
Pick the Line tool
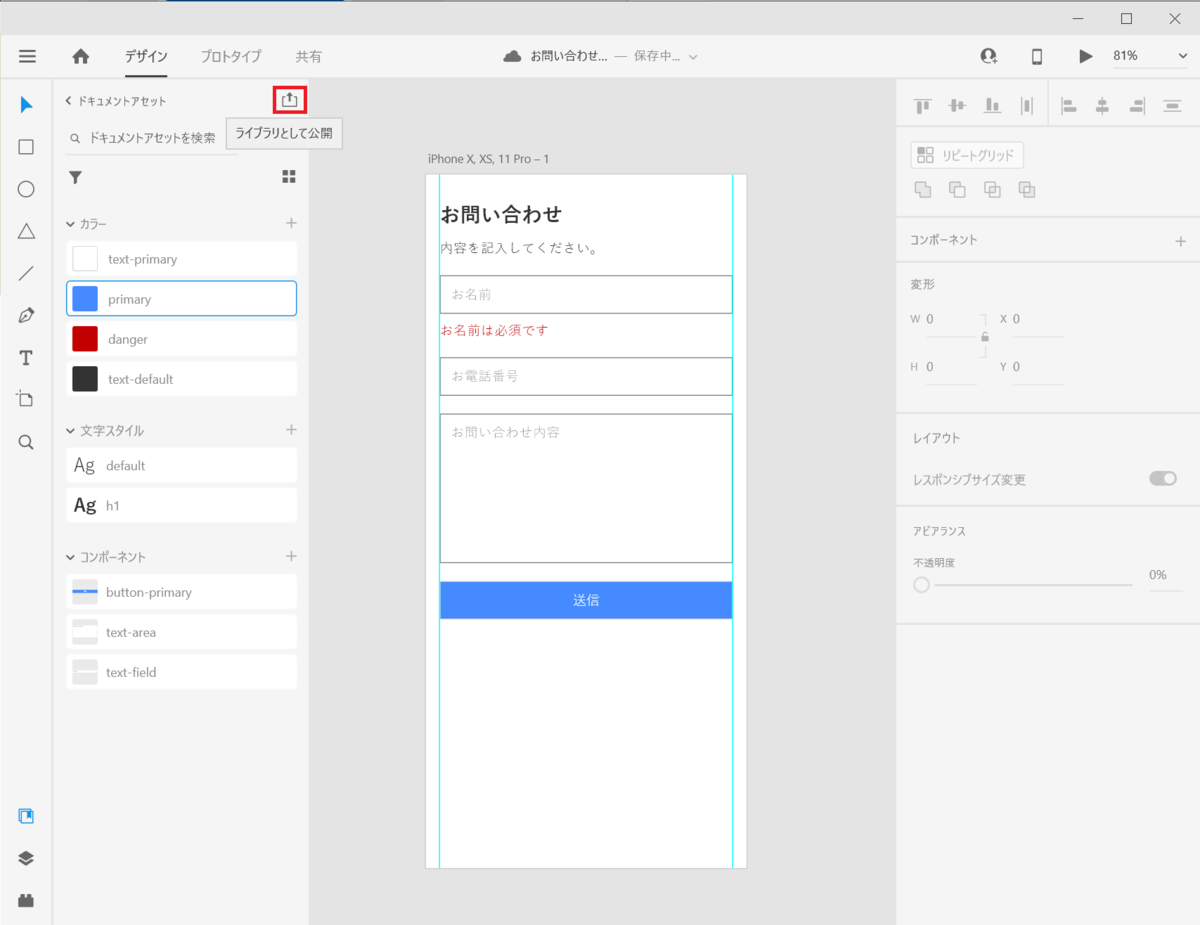[27, 273]
